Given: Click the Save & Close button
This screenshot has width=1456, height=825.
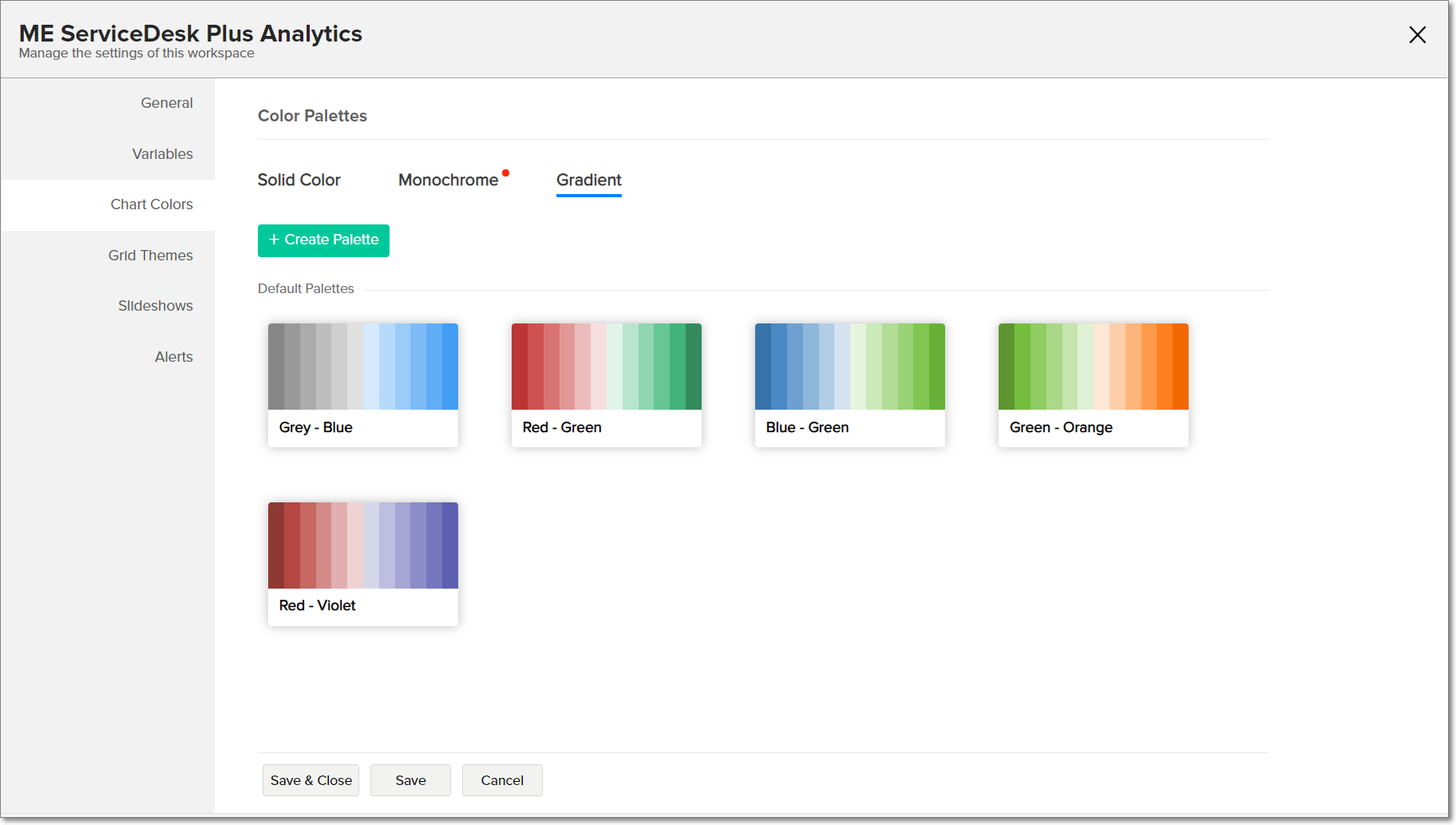Looking at the screenshot, I should (x=311, y=780).
